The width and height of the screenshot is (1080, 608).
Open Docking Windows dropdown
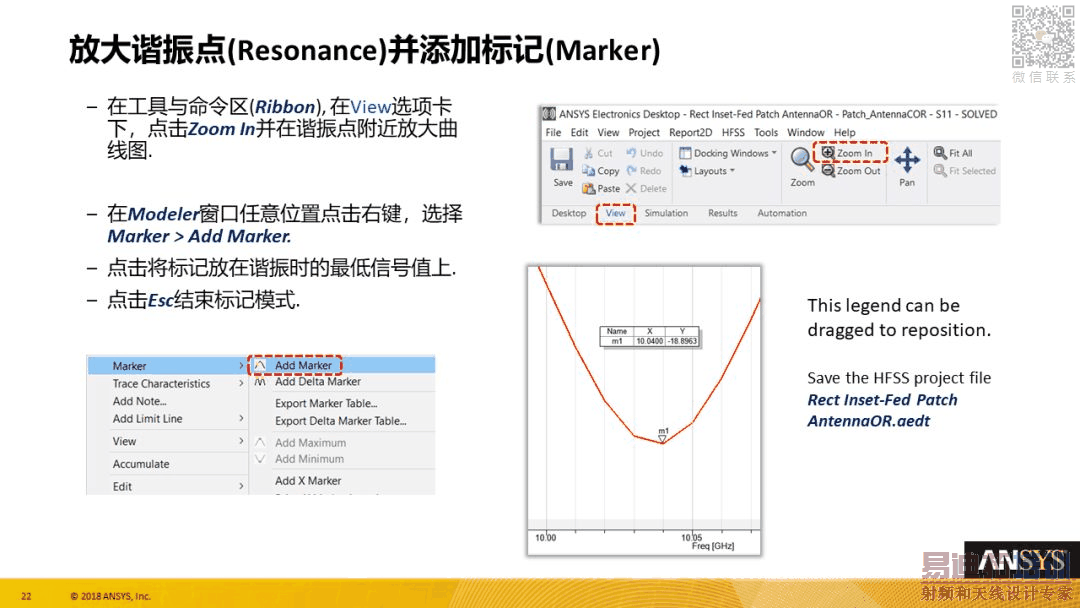click(728, 153)
